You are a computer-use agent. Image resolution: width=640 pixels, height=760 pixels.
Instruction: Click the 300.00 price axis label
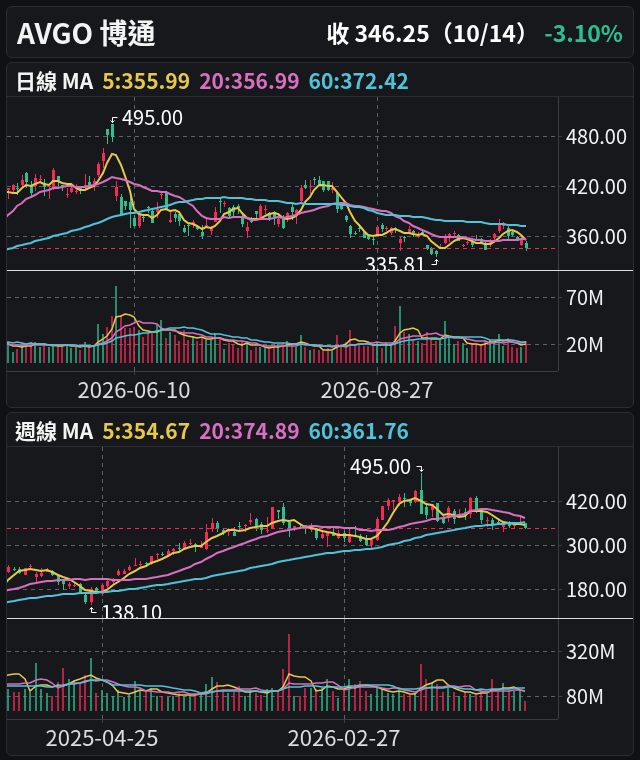596,546
